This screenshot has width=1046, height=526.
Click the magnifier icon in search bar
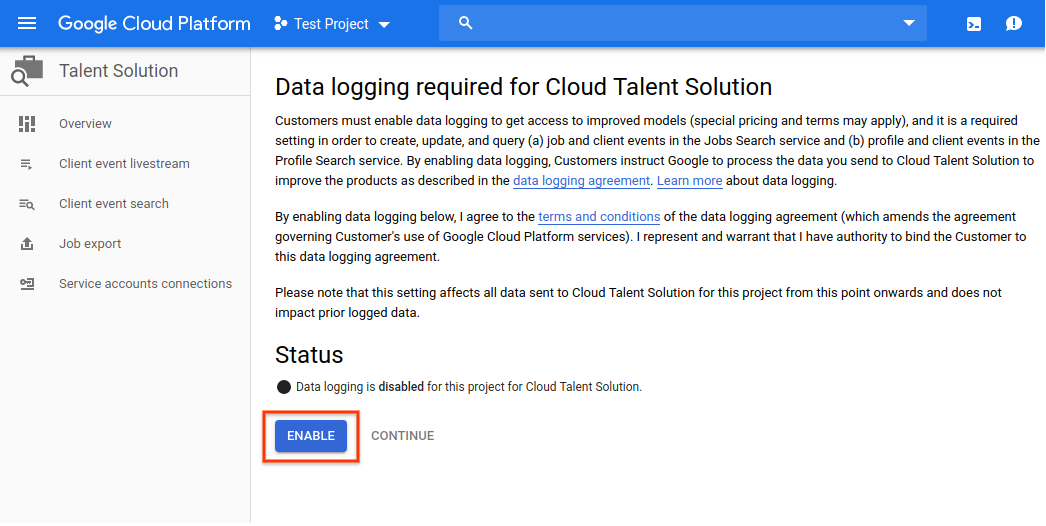(465, 24)
